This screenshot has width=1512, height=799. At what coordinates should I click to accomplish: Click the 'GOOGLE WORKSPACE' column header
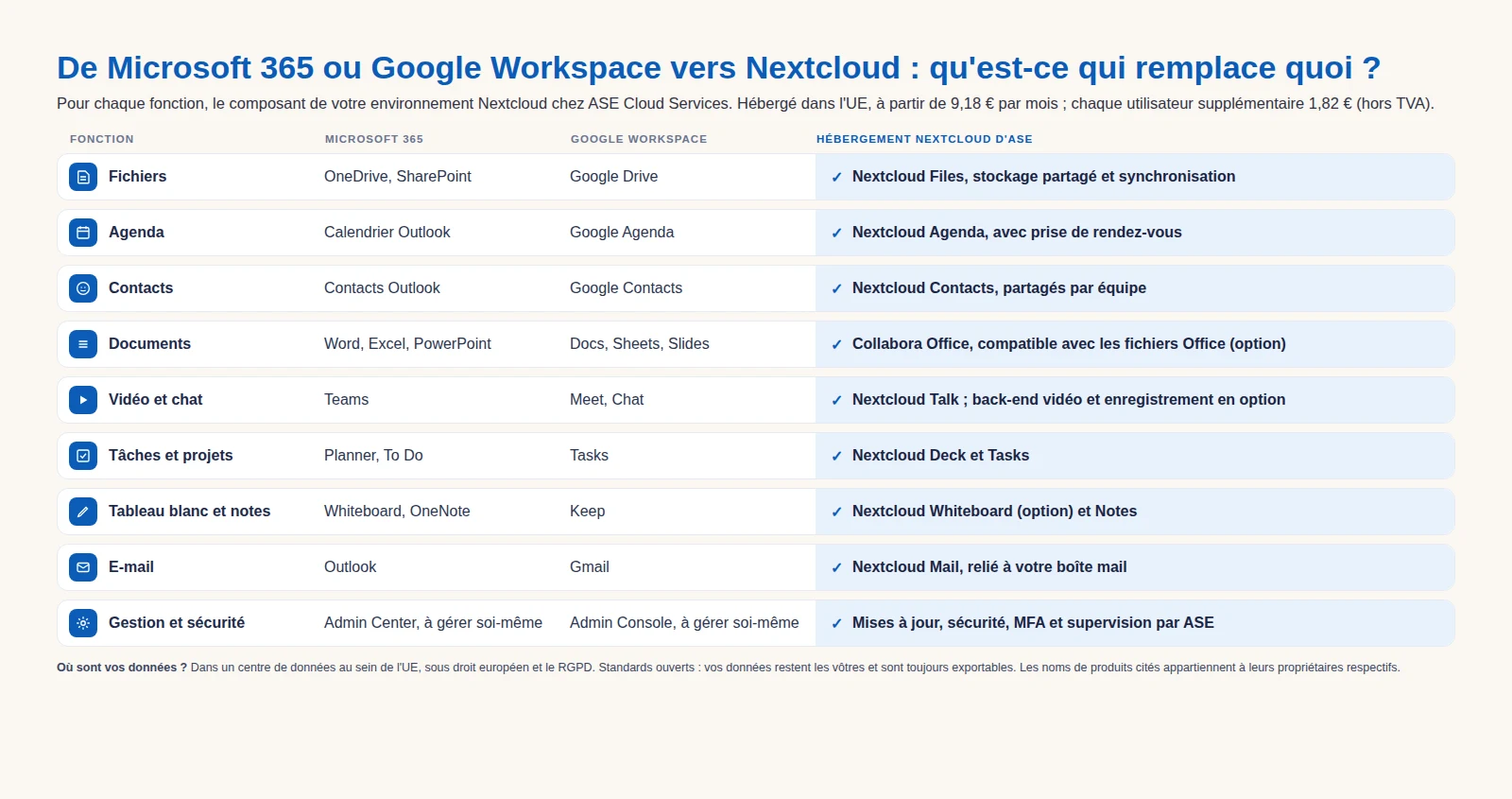tap(639, 139)
